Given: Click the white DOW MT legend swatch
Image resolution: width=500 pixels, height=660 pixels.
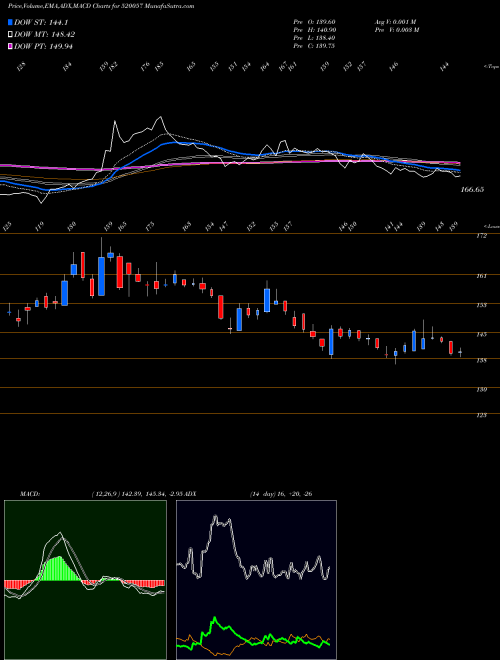Looking at the screenshot, I should 10,35.
